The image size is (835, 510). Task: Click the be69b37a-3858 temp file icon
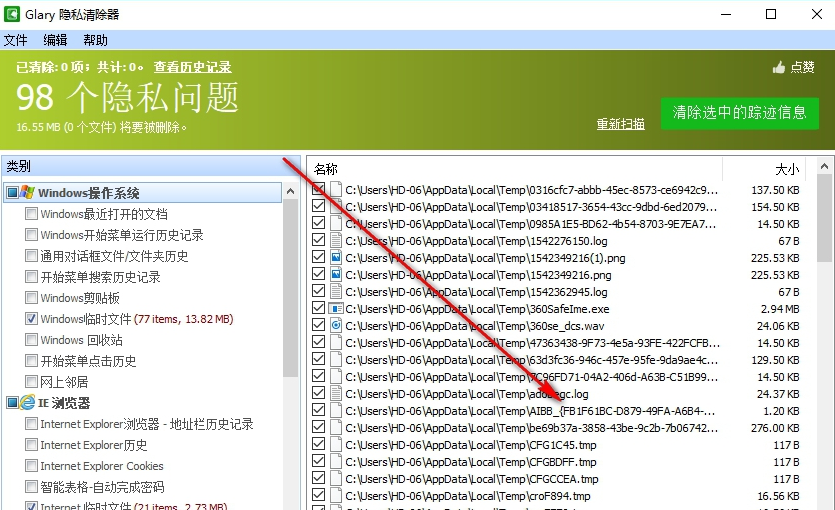coord(335,427)
